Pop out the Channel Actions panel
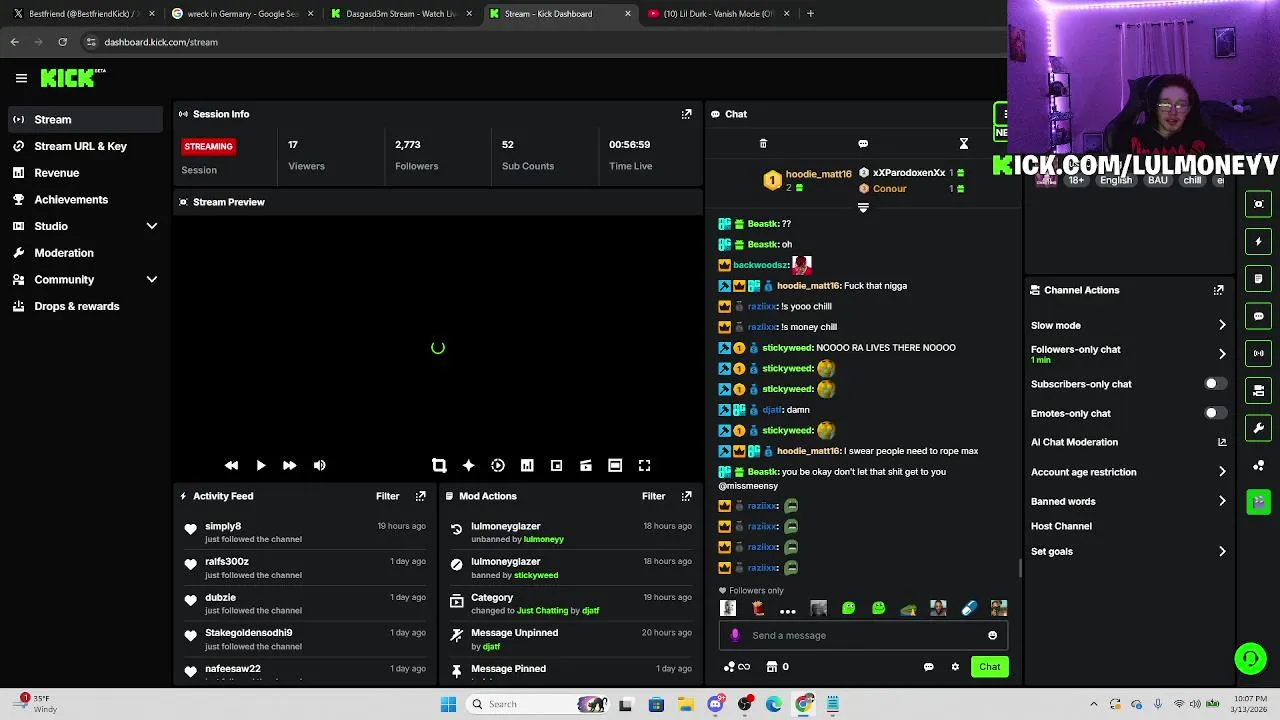This screenshot has height=720, width=1280. (1218, 290)
